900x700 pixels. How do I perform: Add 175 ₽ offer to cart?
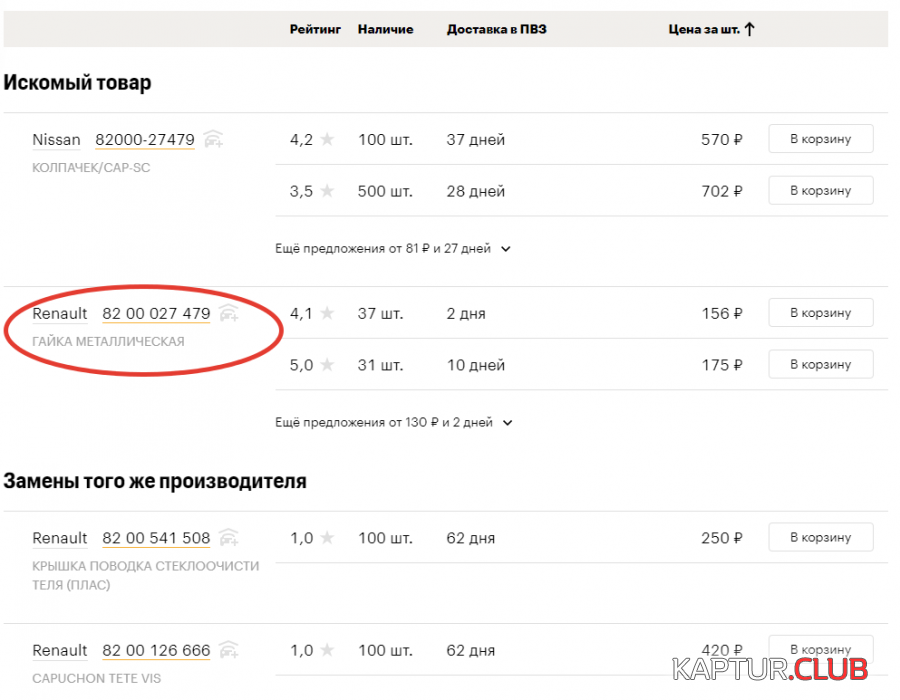click(x=821, y=364)
